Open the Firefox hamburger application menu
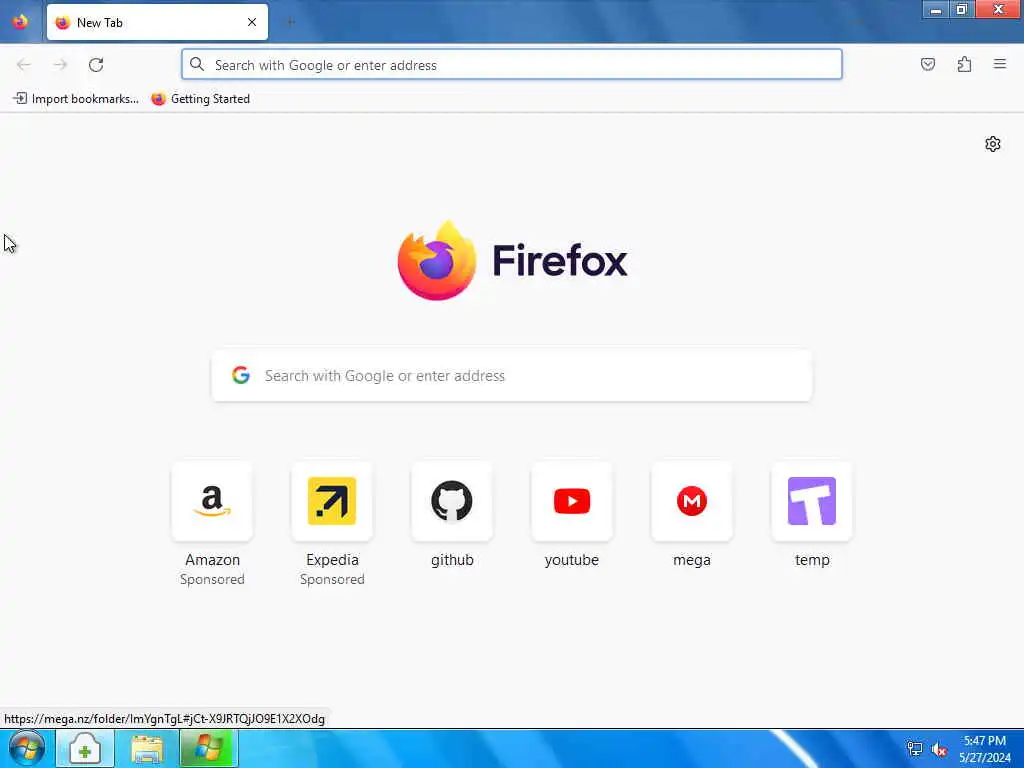 [1000, 64]
